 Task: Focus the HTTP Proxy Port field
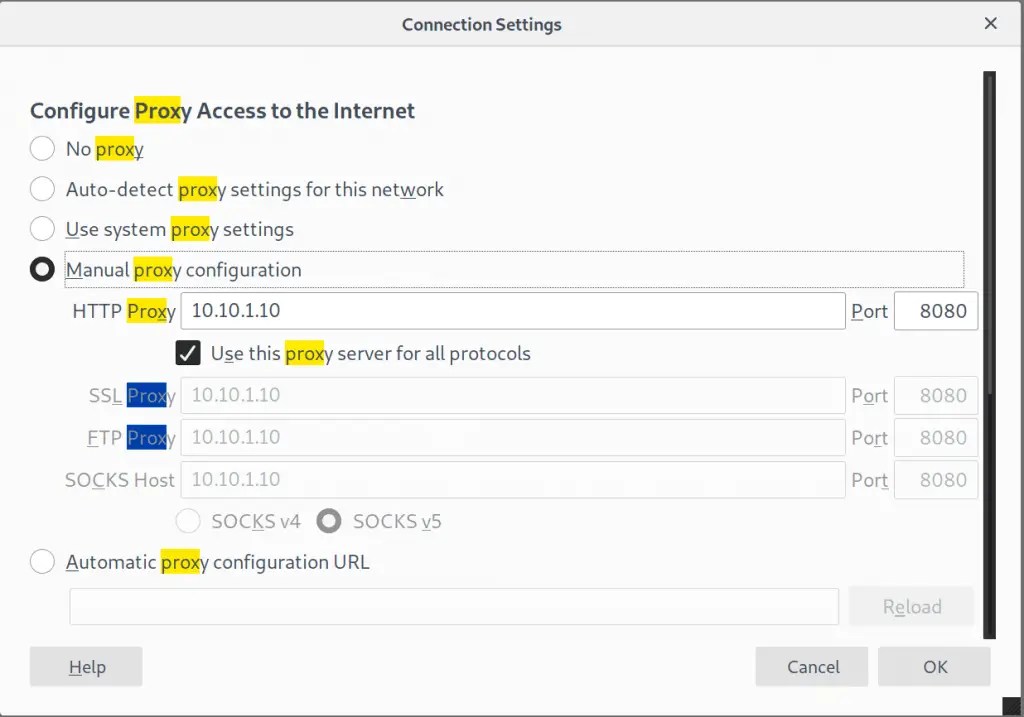pos(936,311)
